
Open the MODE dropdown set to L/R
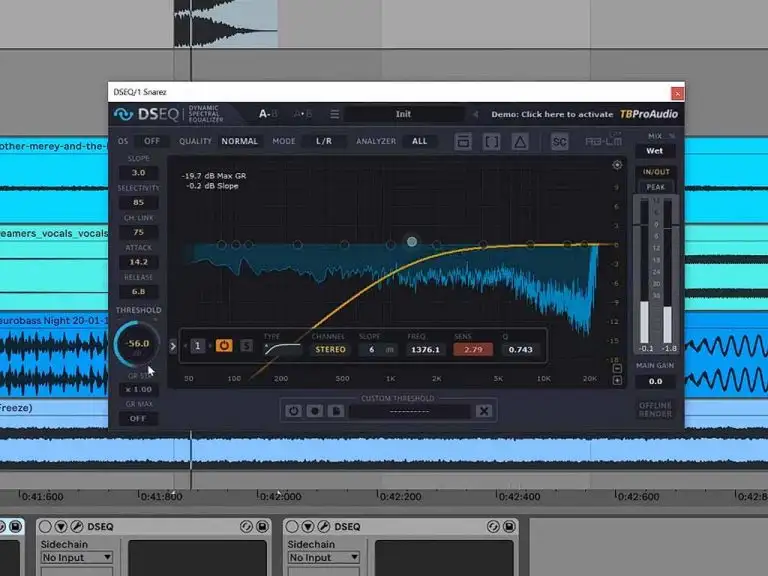point(324,141)
